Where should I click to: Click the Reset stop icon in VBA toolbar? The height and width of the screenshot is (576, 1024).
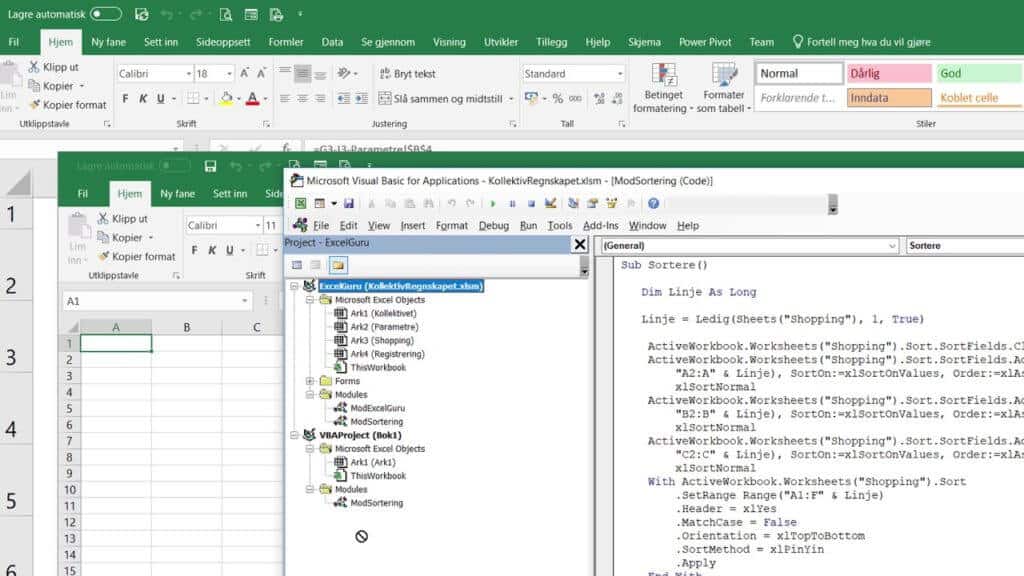pyautogui.click(x=532, y=204)
